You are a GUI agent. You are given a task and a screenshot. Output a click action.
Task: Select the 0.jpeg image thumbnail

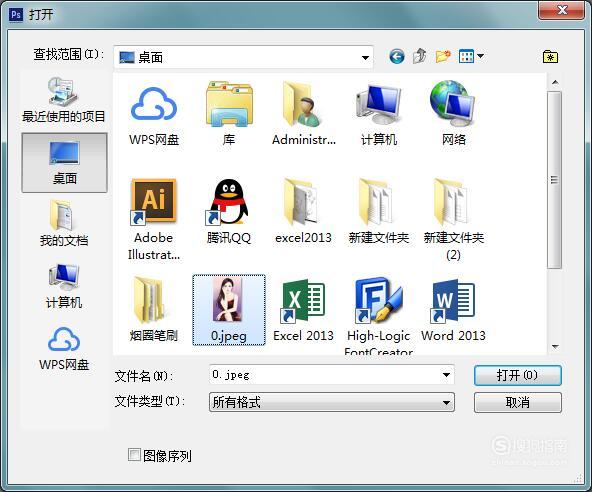pos(229,310)
